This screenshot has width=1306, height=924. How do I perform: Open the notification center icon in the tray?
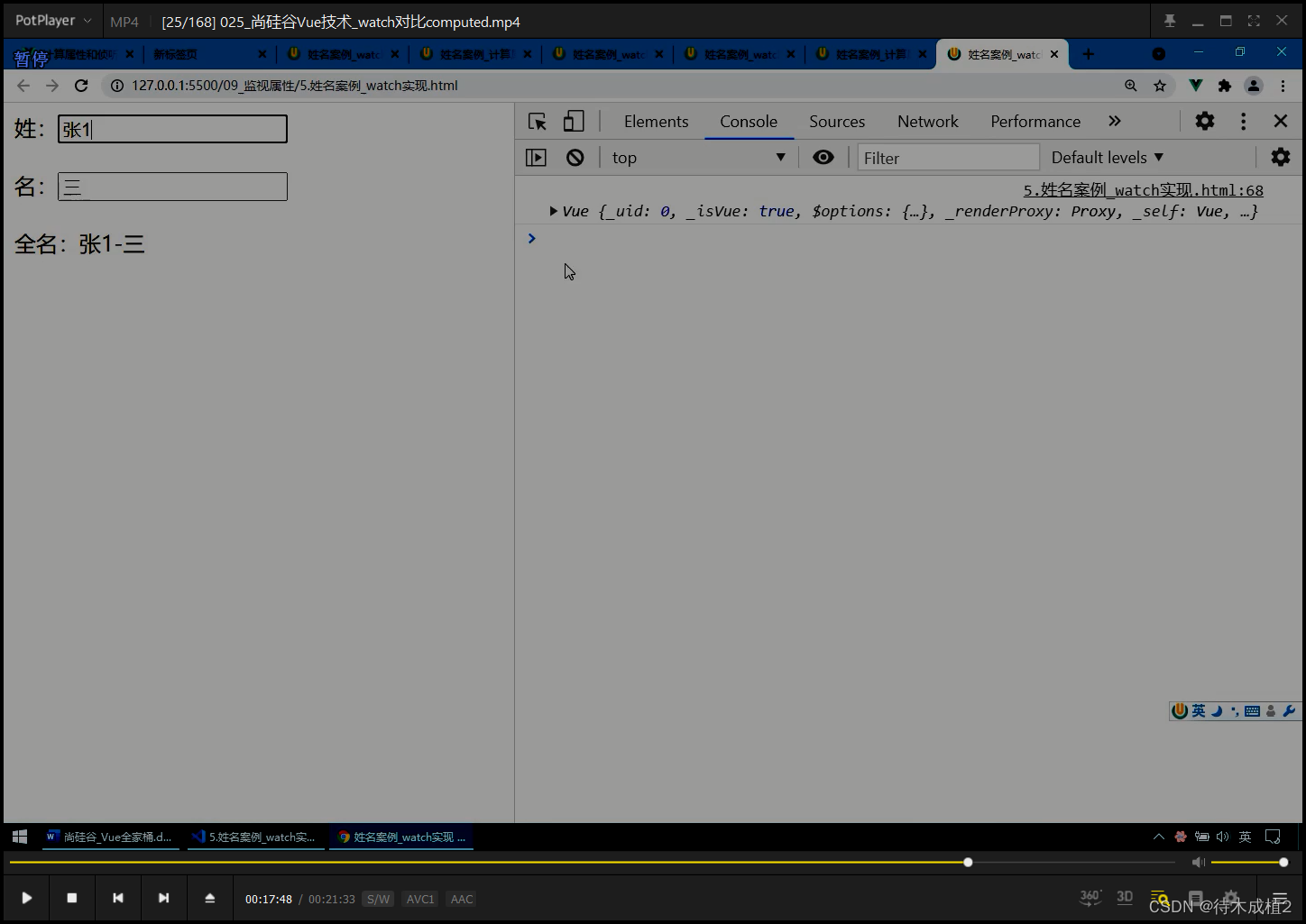point(1273,837)
